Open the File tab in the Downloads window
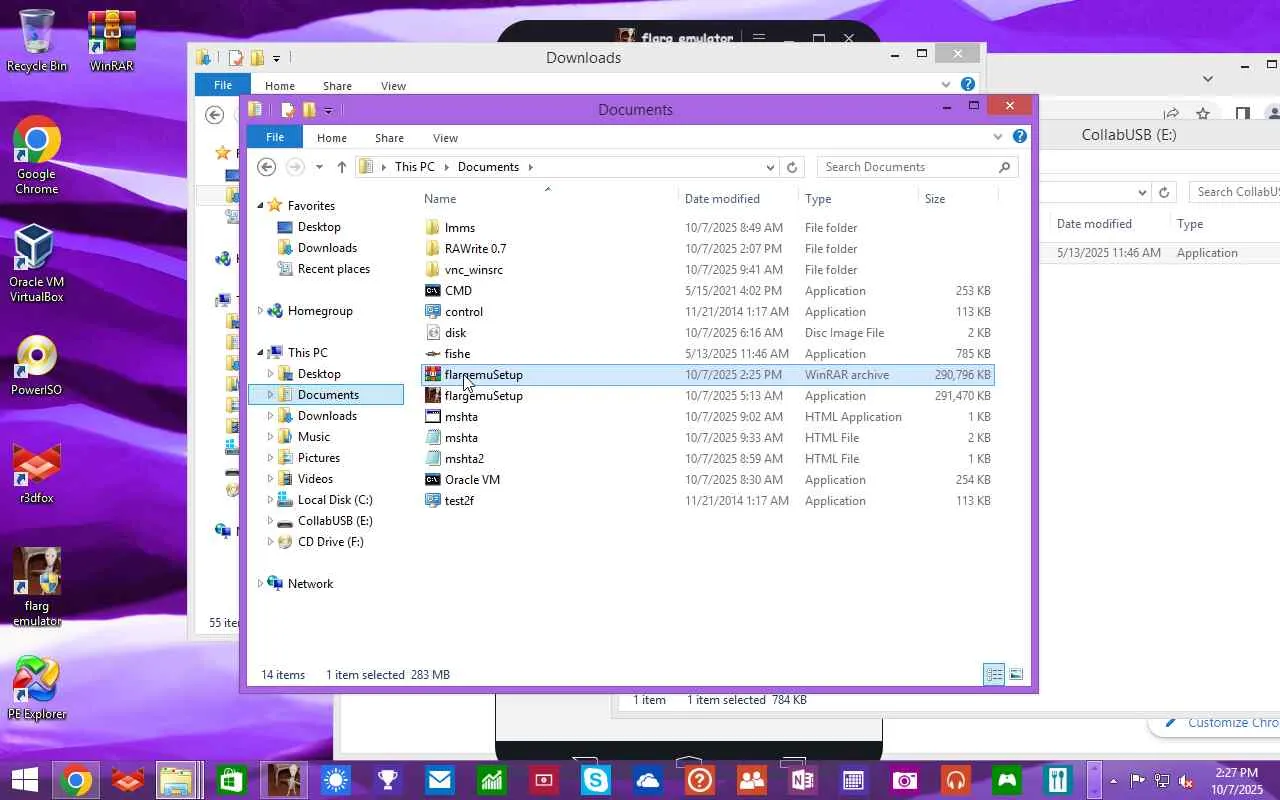 (x=222, y=86)
